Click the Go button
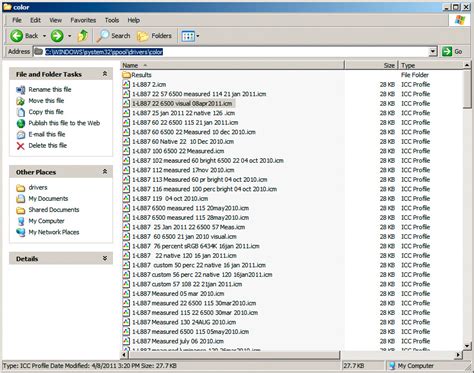 pos(452,52)
